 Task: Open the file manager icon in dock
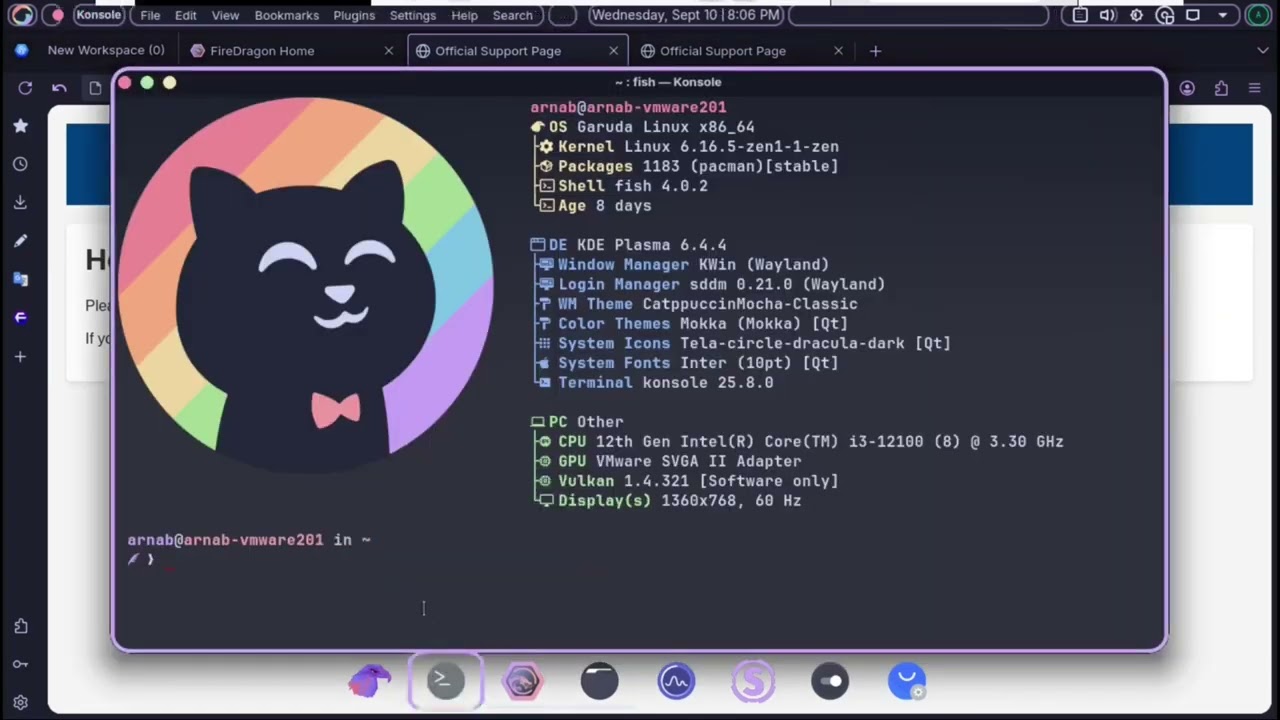click(599, 682)
